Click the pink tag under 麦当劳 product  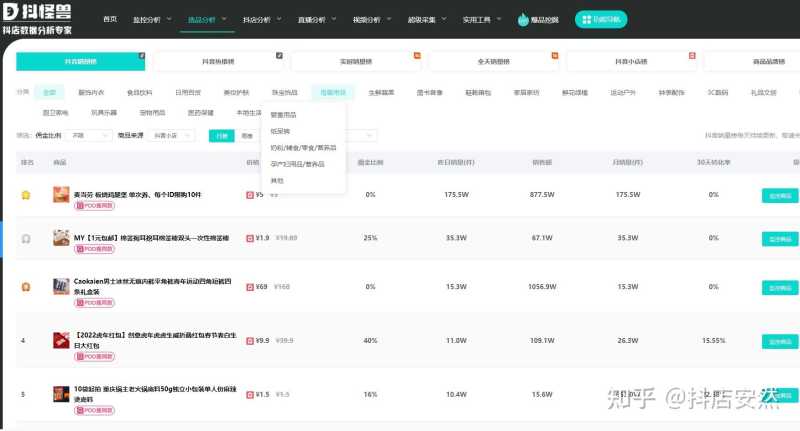94,206
